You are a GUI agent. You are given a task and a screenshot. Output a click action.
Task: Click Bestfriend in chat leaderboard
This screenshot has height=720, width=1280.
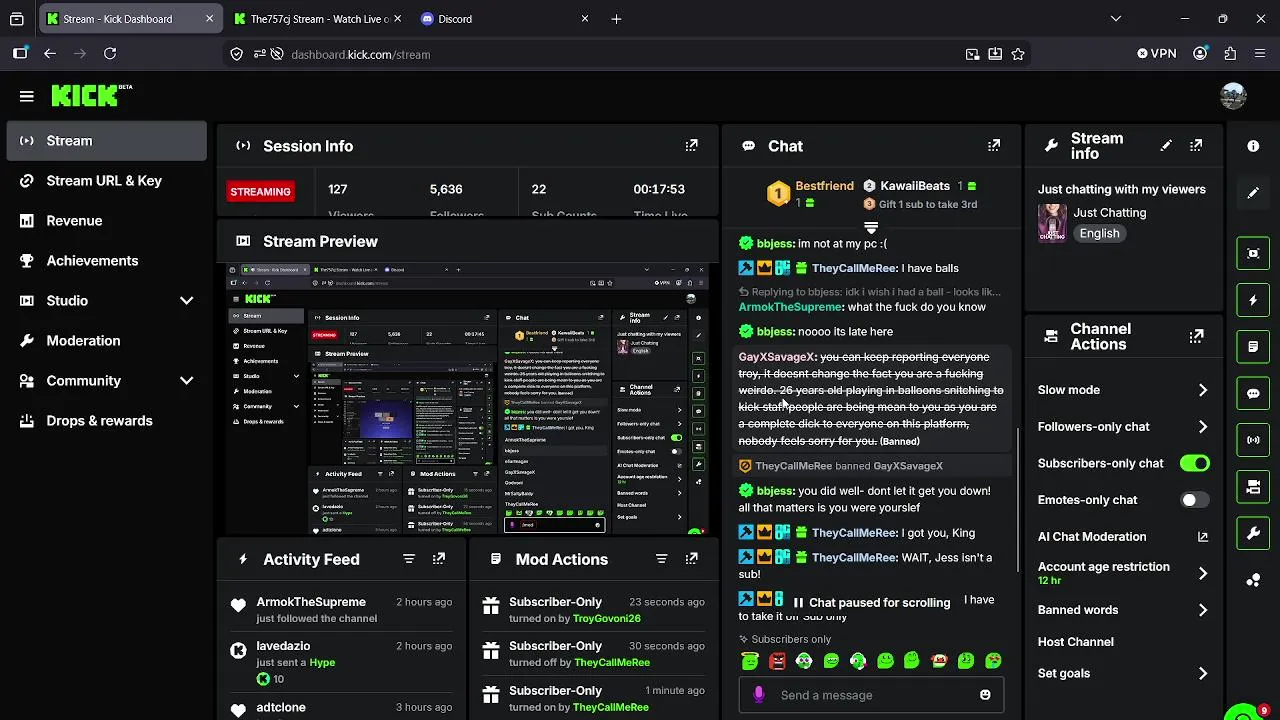pyautogui.click(x=824, y=186)
